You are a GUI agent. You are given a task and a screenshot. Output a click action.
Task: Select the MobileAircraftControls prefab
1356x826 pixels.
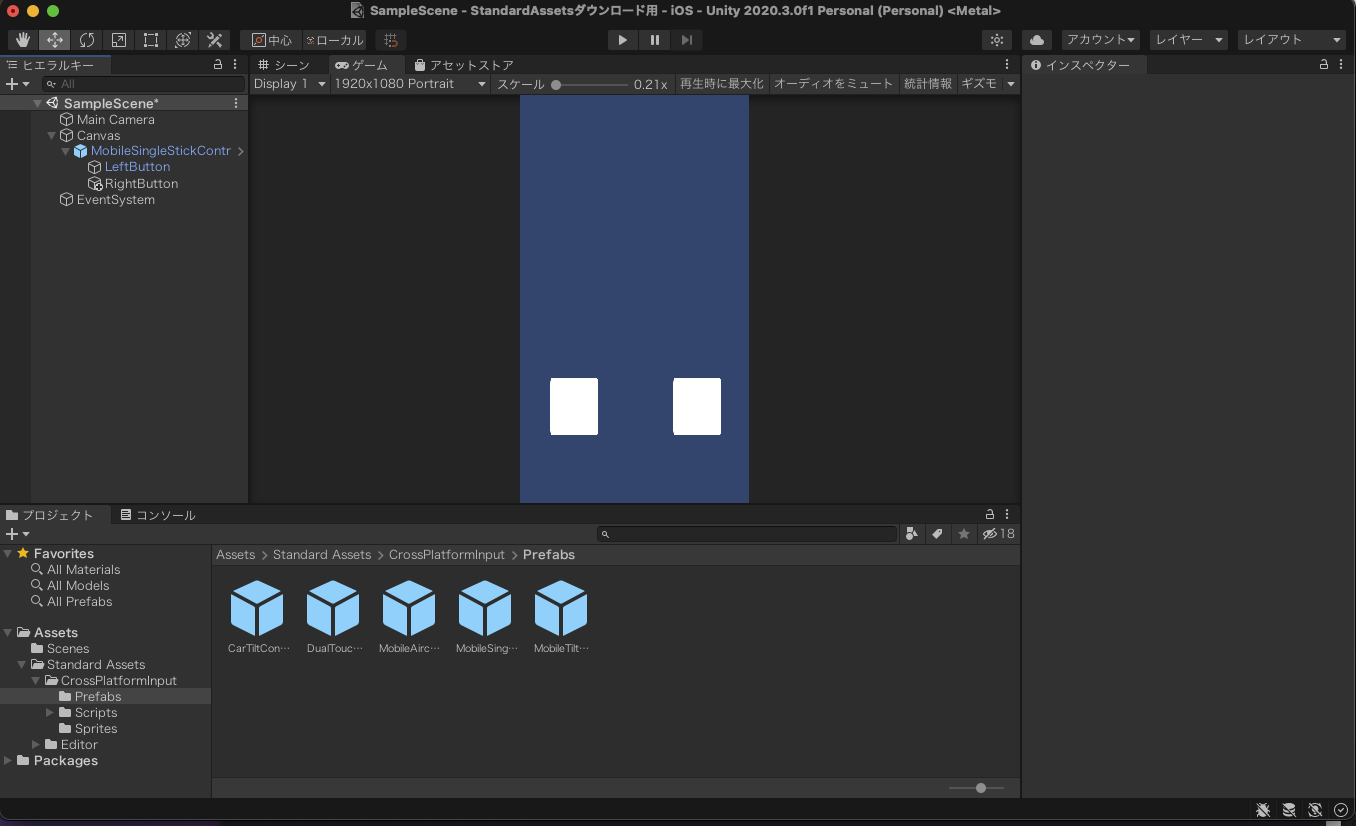coord(409,617)
